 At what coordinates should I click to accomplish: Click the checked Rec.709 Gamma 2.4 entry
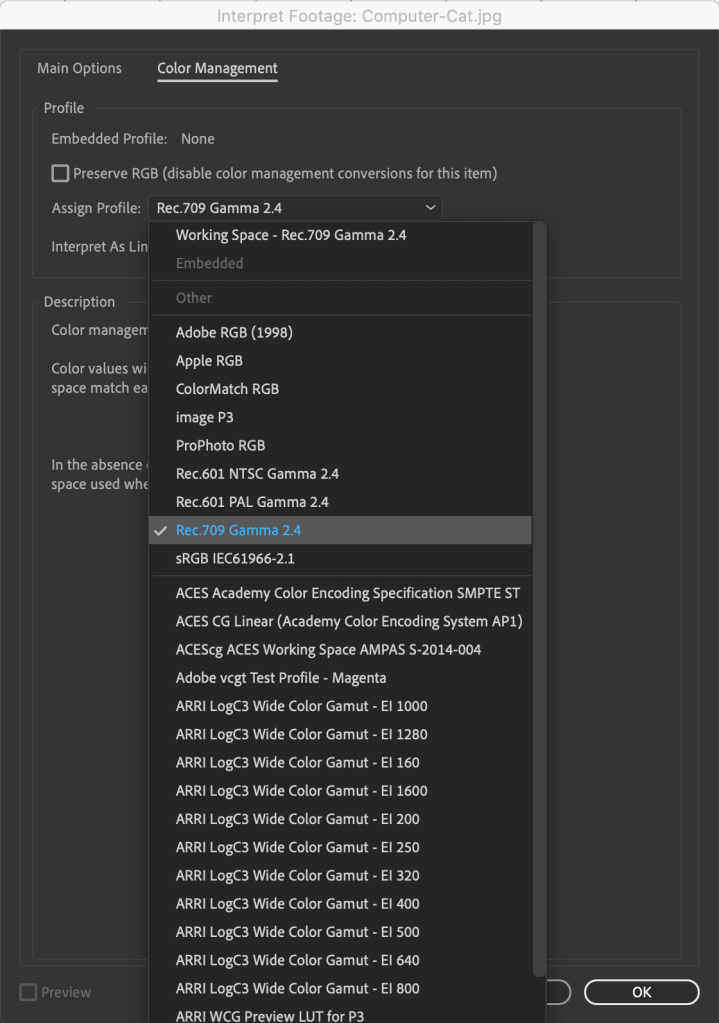pos(238,530)
